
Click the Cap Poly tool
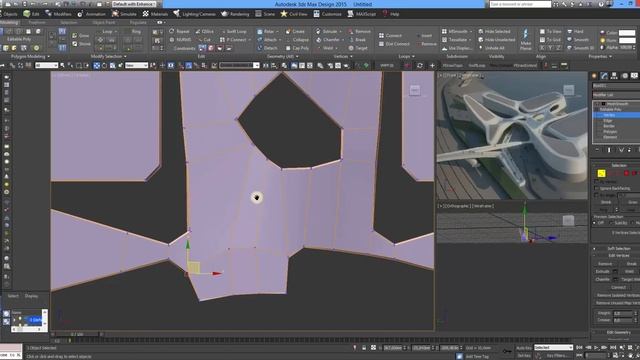pos(297,48)
